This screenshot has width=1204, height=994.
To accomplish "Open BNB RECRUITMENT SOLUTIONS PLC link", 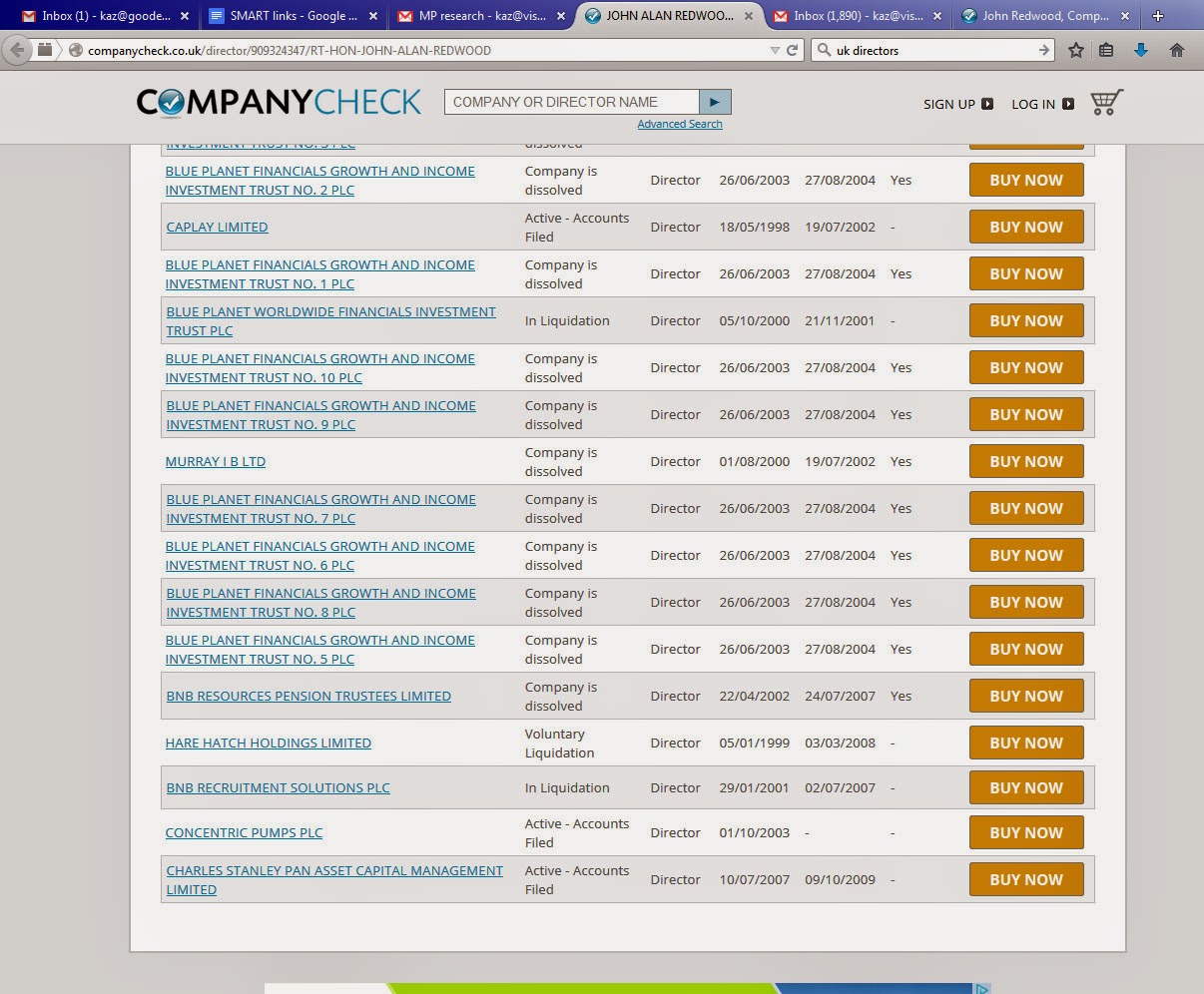I will [x=278, y=787].
